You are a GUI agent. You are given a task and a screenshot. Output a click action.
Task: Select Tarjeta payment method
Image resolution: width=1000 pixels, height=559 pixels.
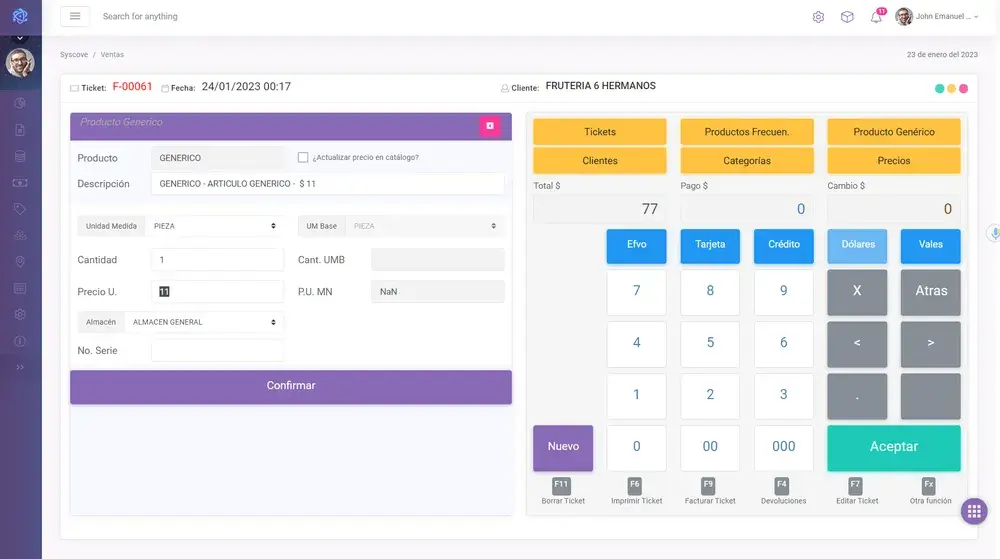click(710, 245)
